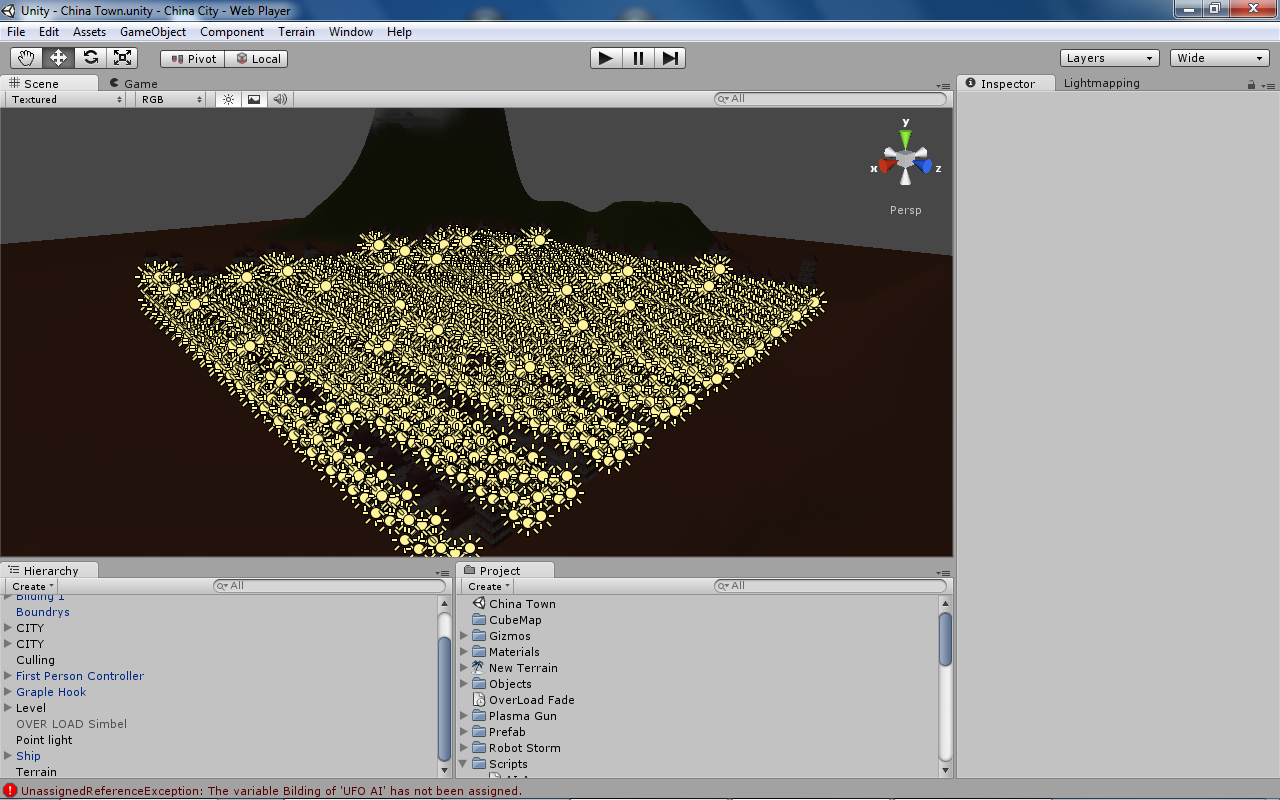Click the Play button
1280x800 pixels.
(x=606, y=58)
